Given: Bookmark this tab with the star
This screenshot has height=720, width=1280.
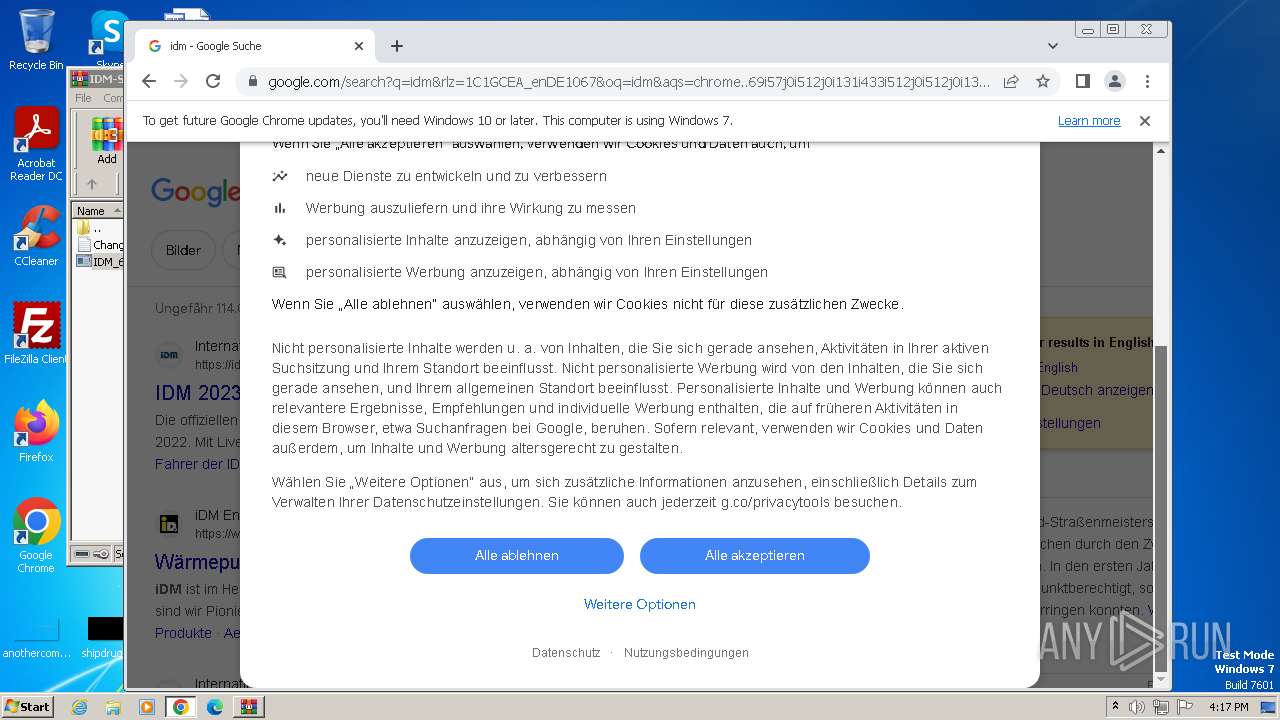Looking at the screenshot, I should pyautogui.click(x=1043, y=81).
